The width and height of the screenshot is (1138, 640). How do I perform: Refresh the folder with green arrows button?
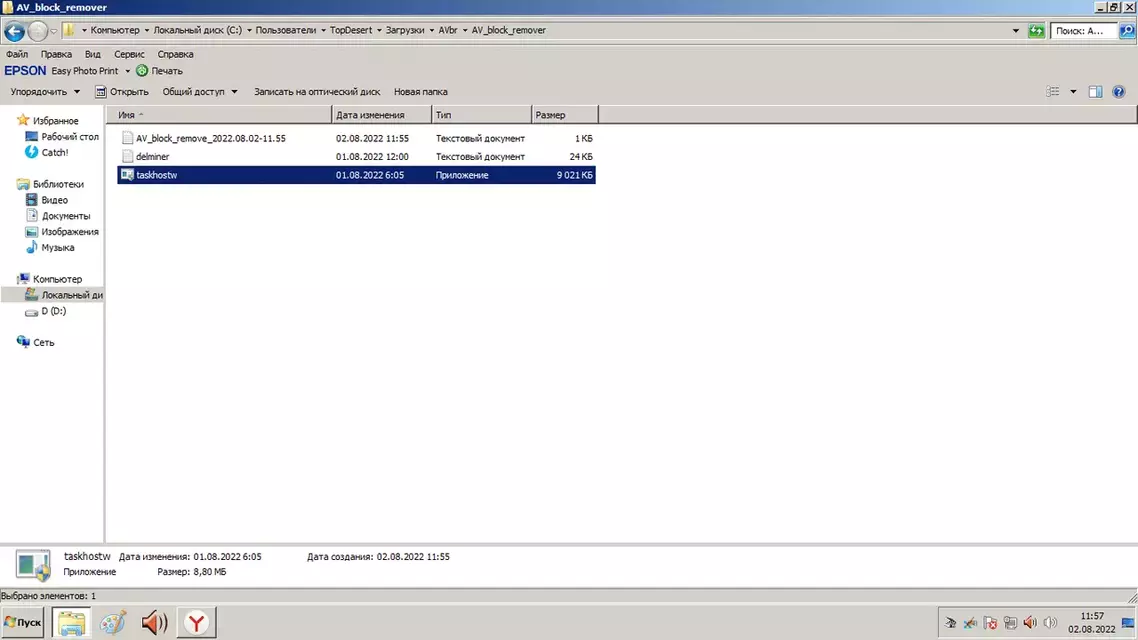point(1036,31)
